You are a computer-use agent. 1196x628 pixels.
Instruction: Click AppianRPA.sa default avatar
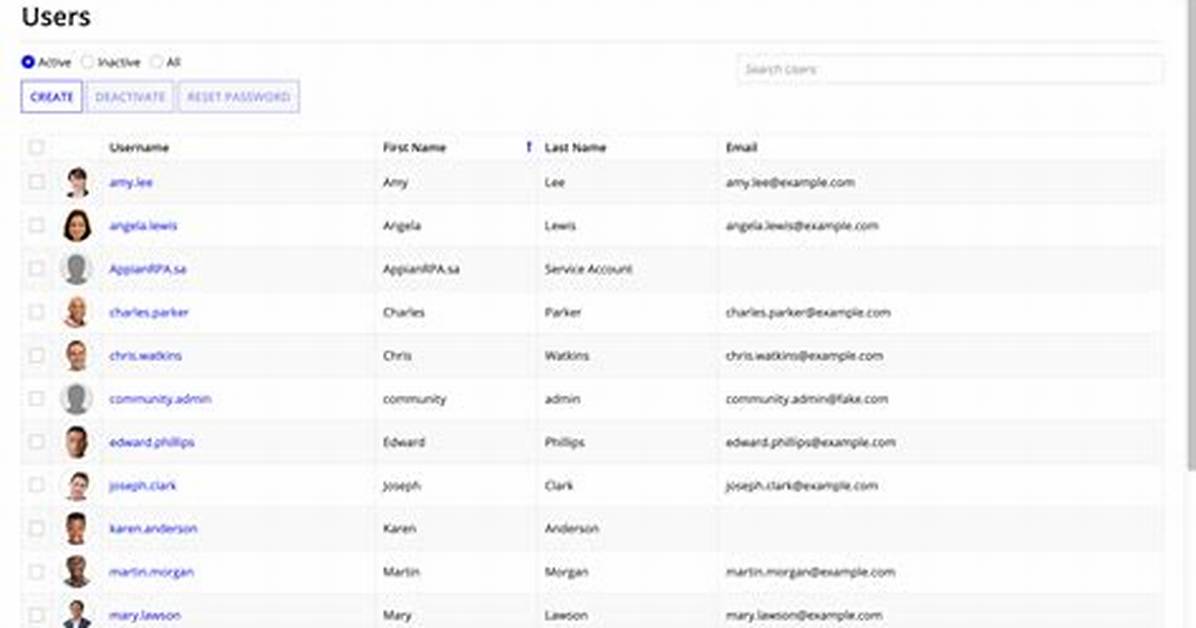76,269
